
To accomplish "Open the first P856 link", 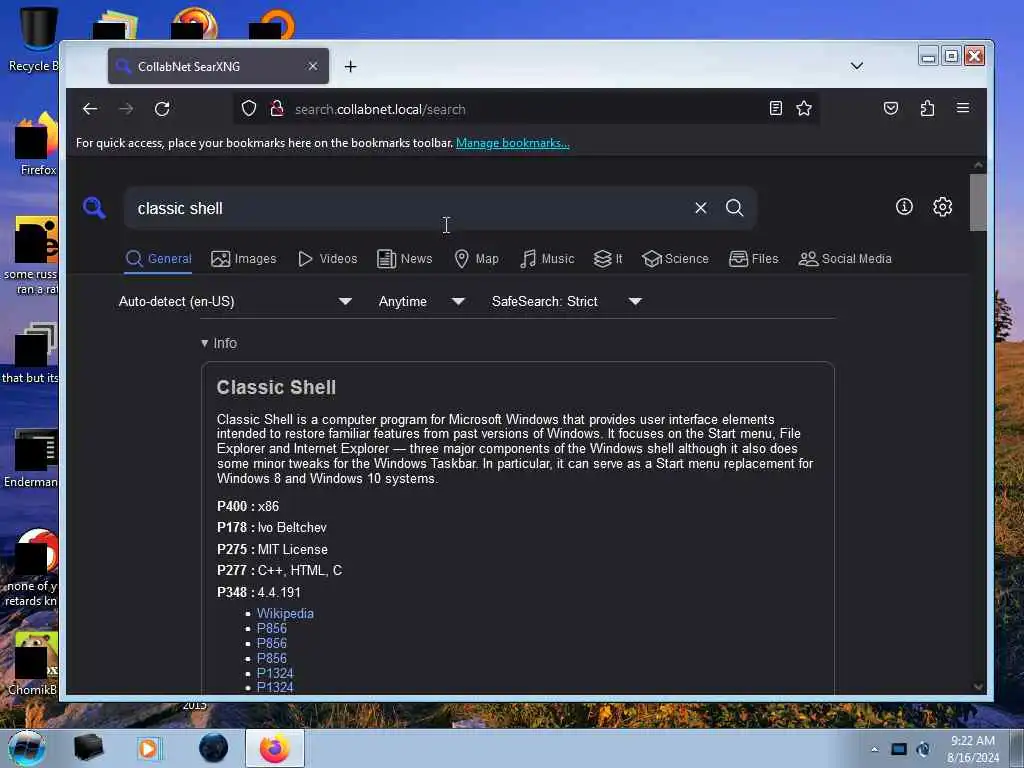I will pyautogui.click(x=272, y=628).
